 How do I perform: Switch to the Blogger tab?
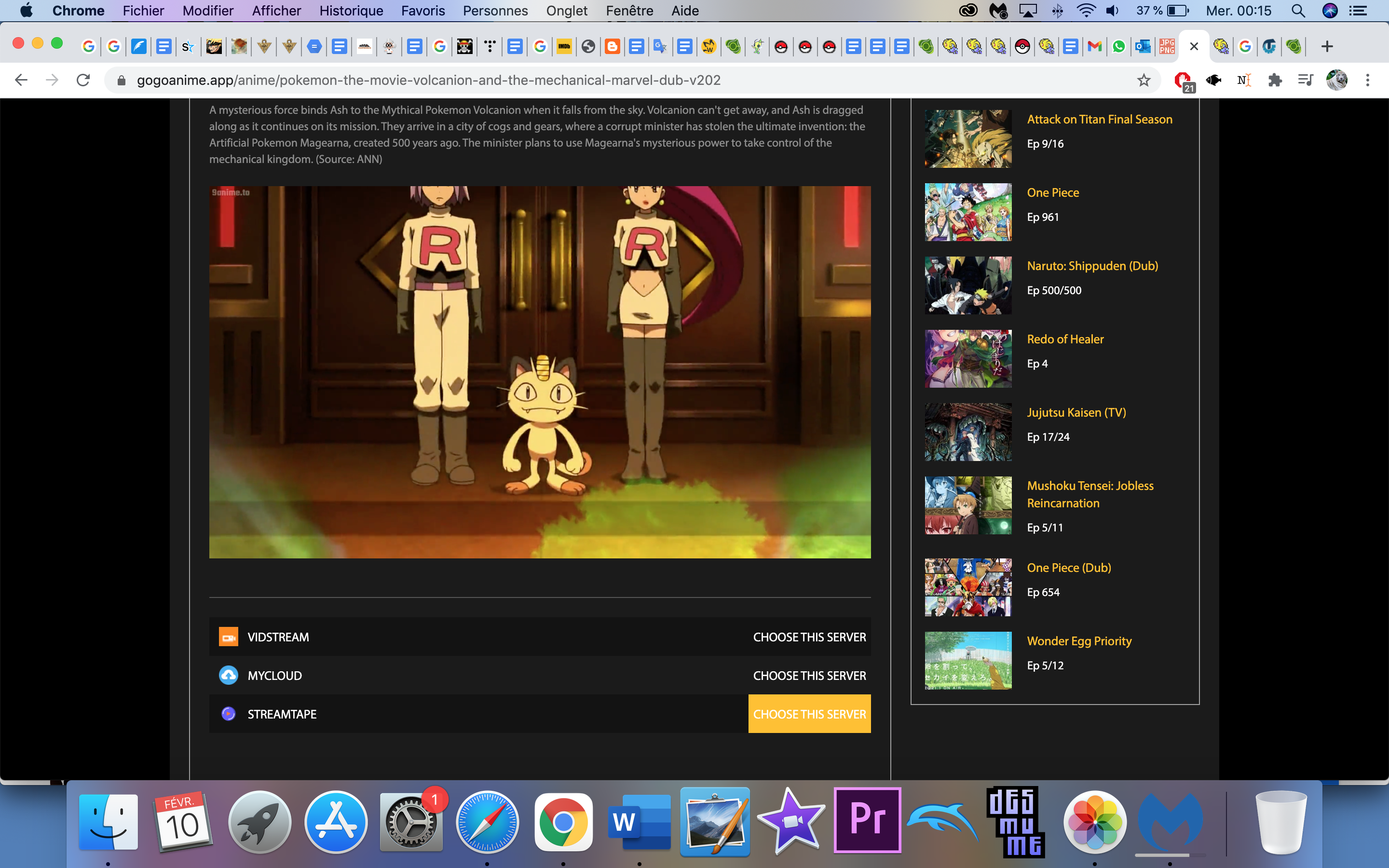coord(613,46)
